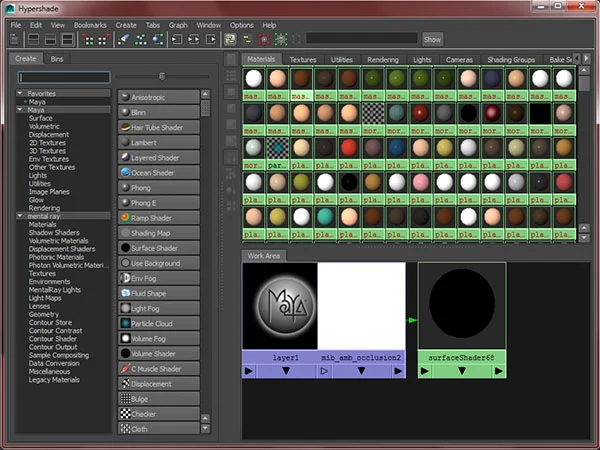Image resolution: width=600 pixels, height=450 pixels.
Task: Show output connections toolbar icon
Action: (210, 39)
